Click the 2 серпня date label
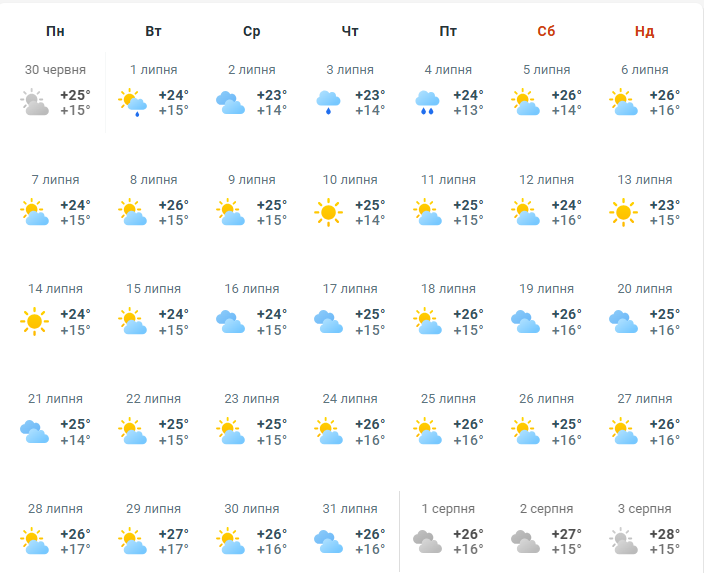The height and width of the screenshot is (573, 704). [x=546, y=509]
